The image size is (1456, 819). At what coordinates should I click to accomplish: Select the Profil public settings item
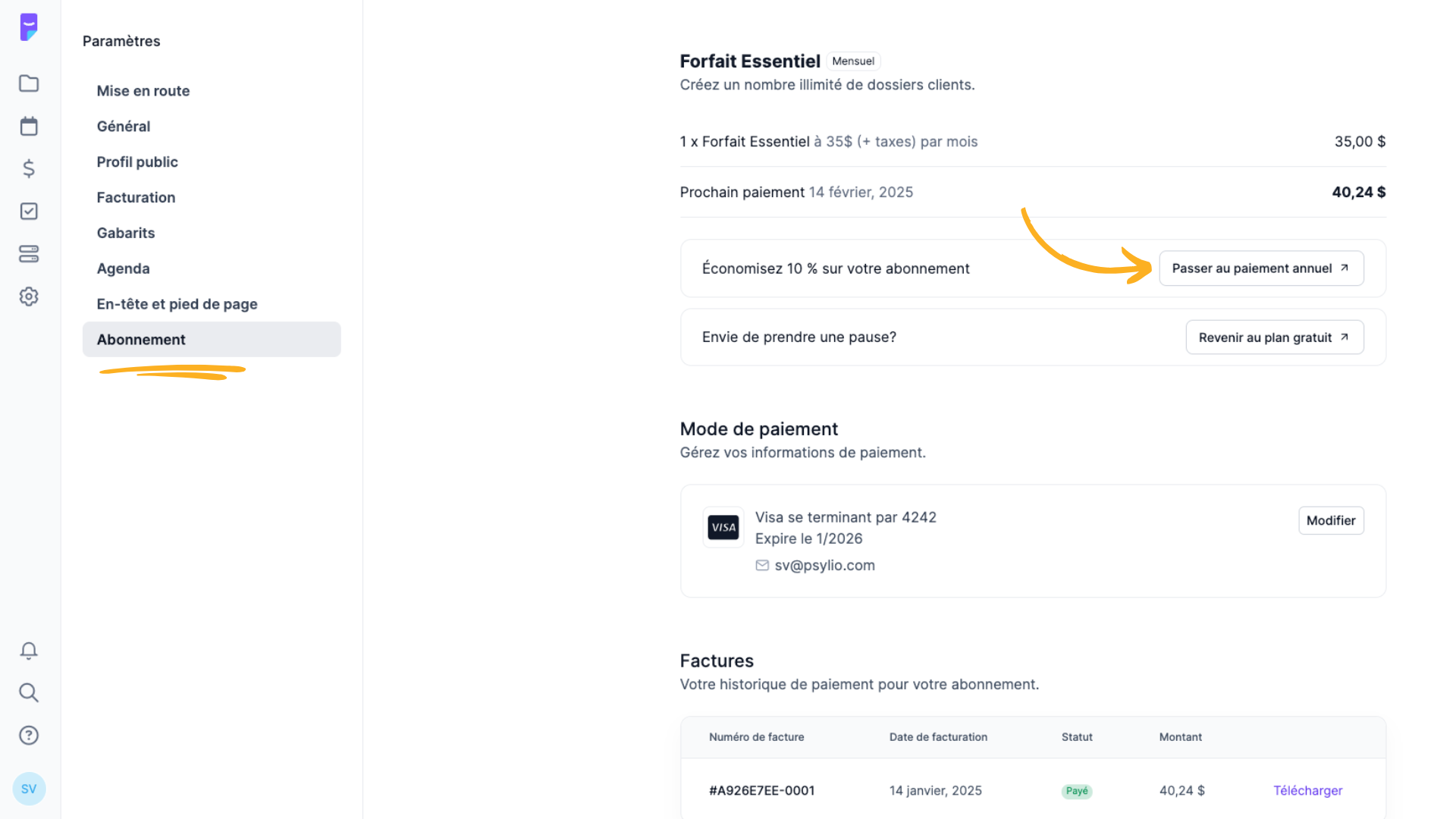[x=137, y=162]
